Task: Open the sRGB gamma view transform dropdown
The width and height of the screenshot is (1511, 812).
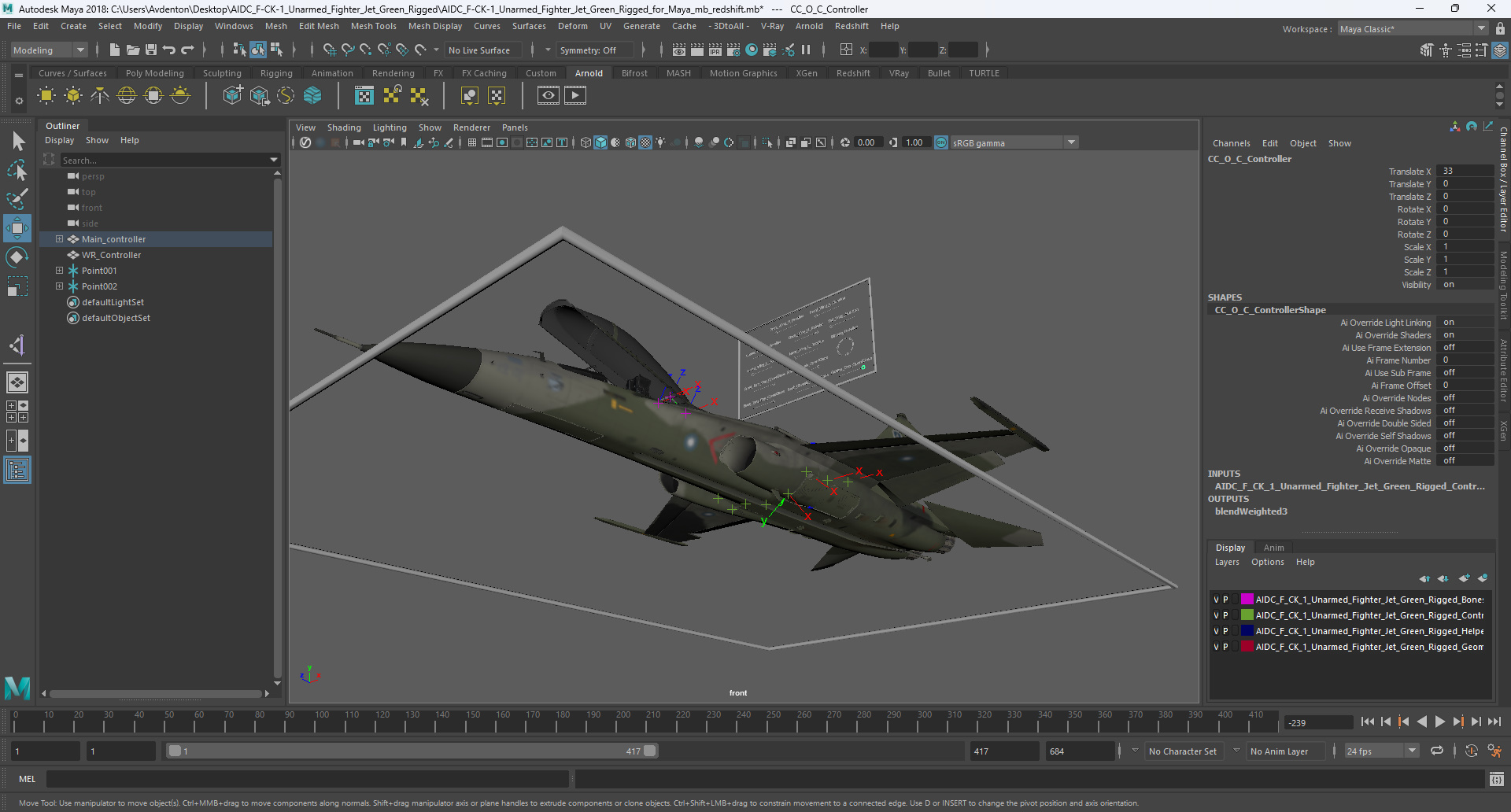Action: coord(1014,142)
